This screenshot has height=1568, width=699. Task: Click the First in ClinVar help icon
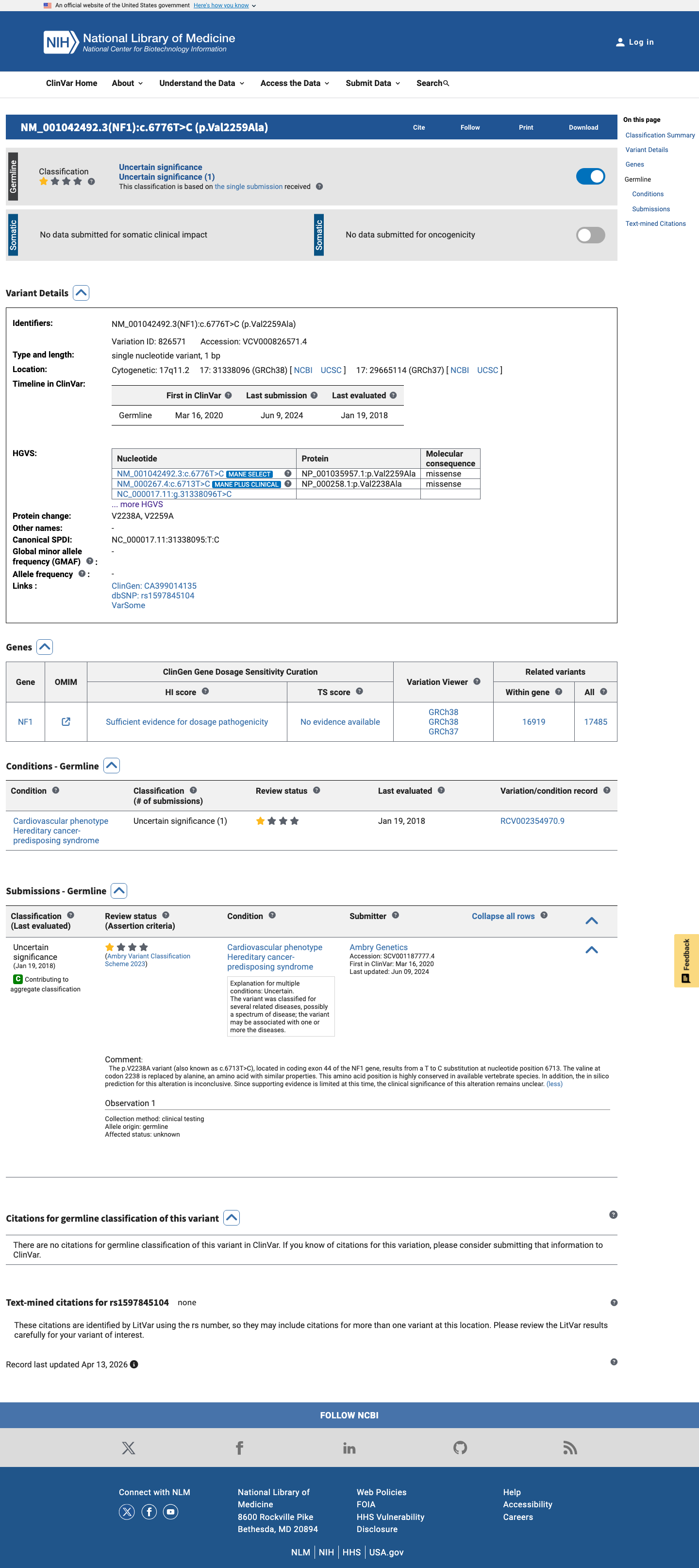point(228,396)
